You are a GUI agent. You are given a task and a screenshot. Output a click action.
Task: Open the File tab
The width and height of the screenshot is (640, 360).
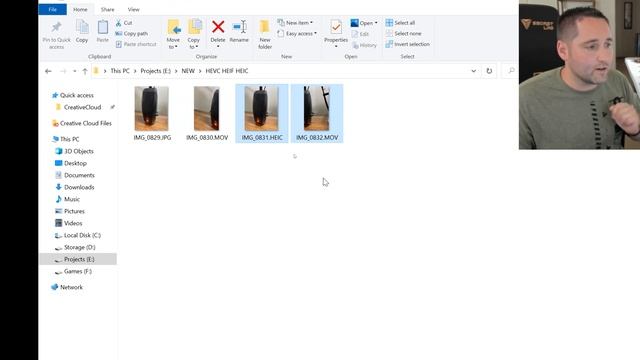(x=53, y=9)
